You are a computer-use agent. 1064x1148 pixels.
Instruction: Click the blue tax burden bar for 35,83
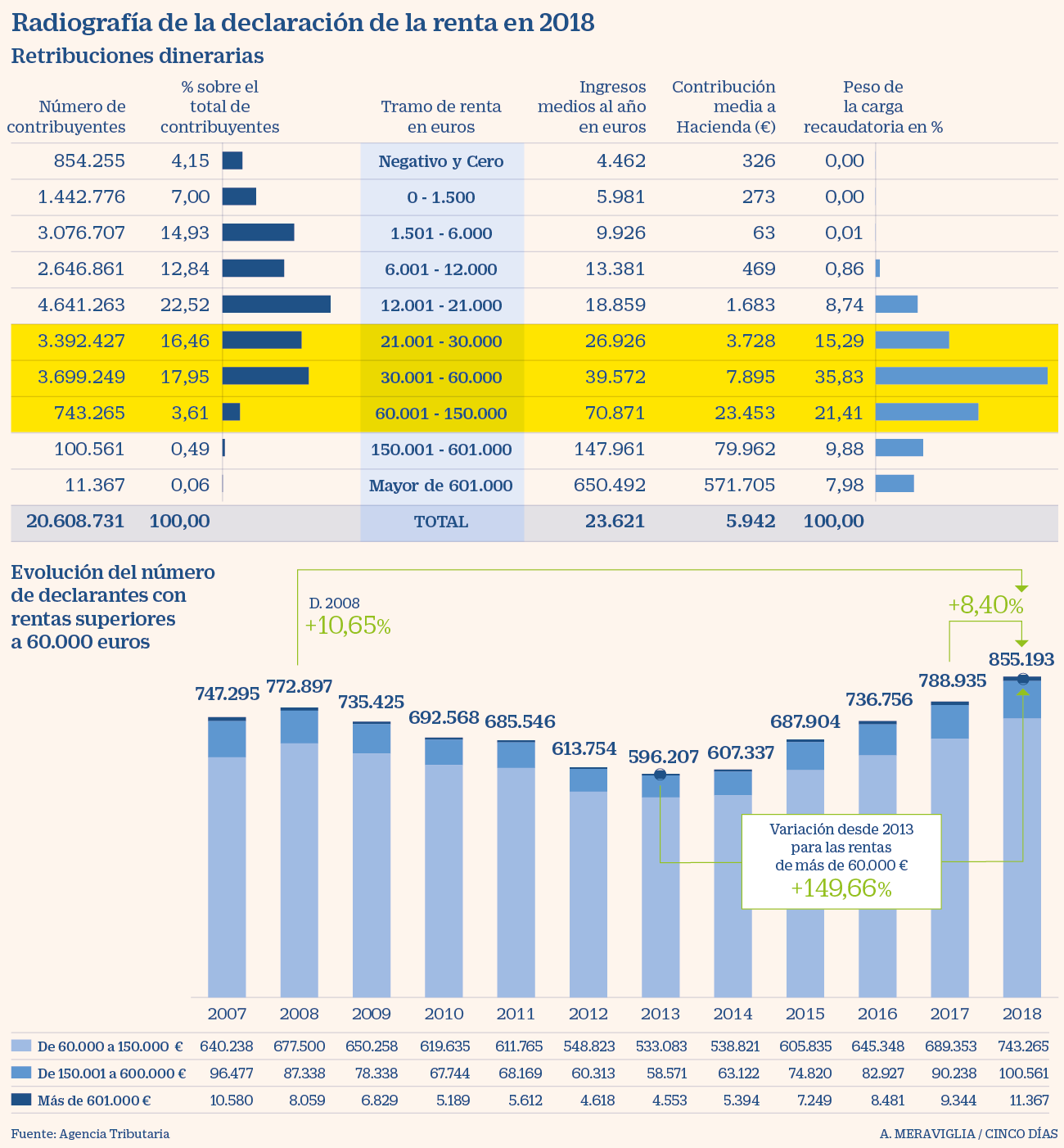tap(962, 376)
